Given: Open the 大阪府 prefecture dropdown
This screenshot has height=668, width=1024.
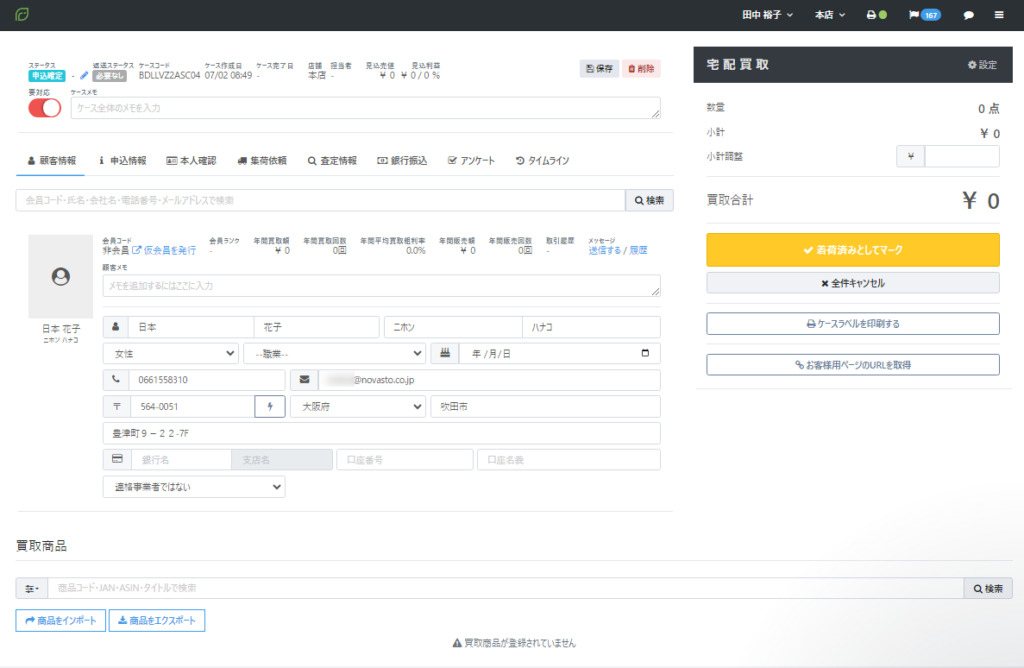Looking at the screenshot, I should tap(358, 406).
